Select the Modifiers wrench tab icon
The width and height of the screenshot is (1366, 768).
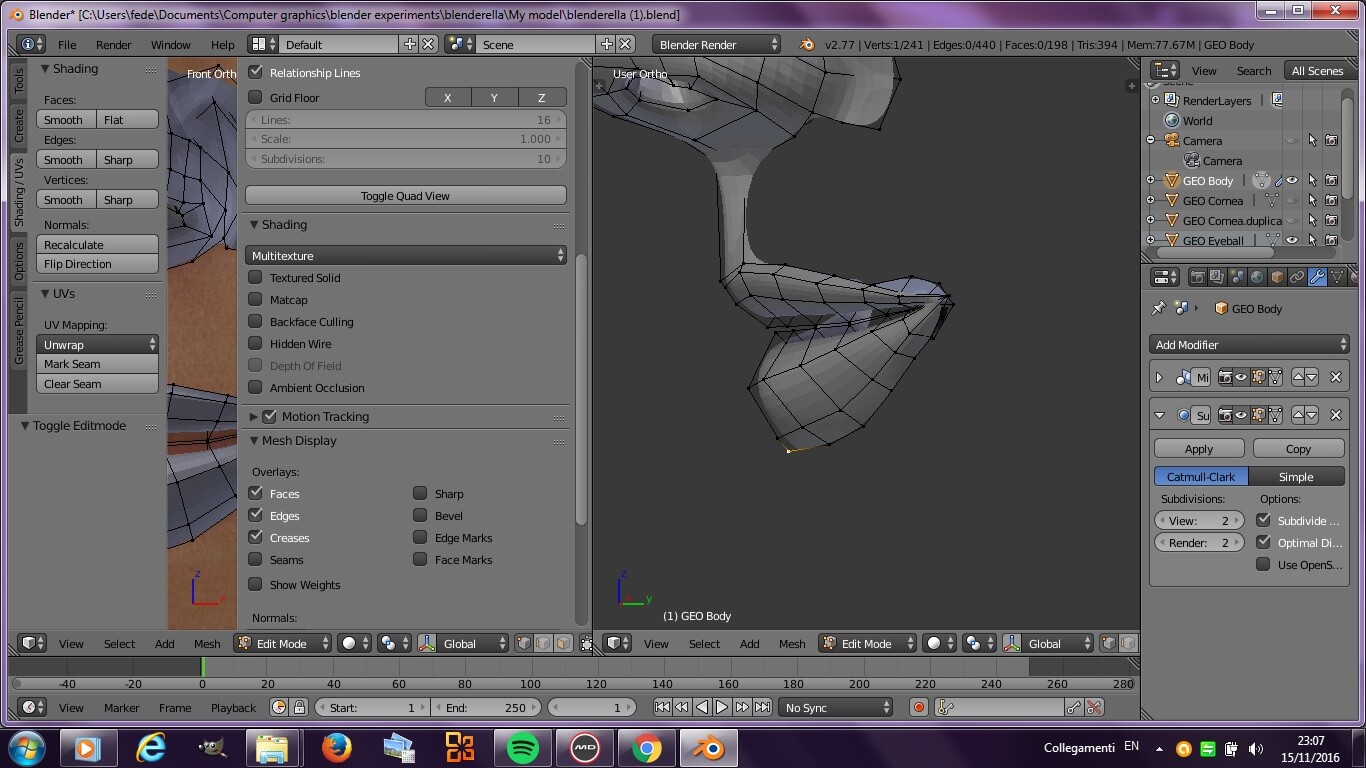[1317, 277]
